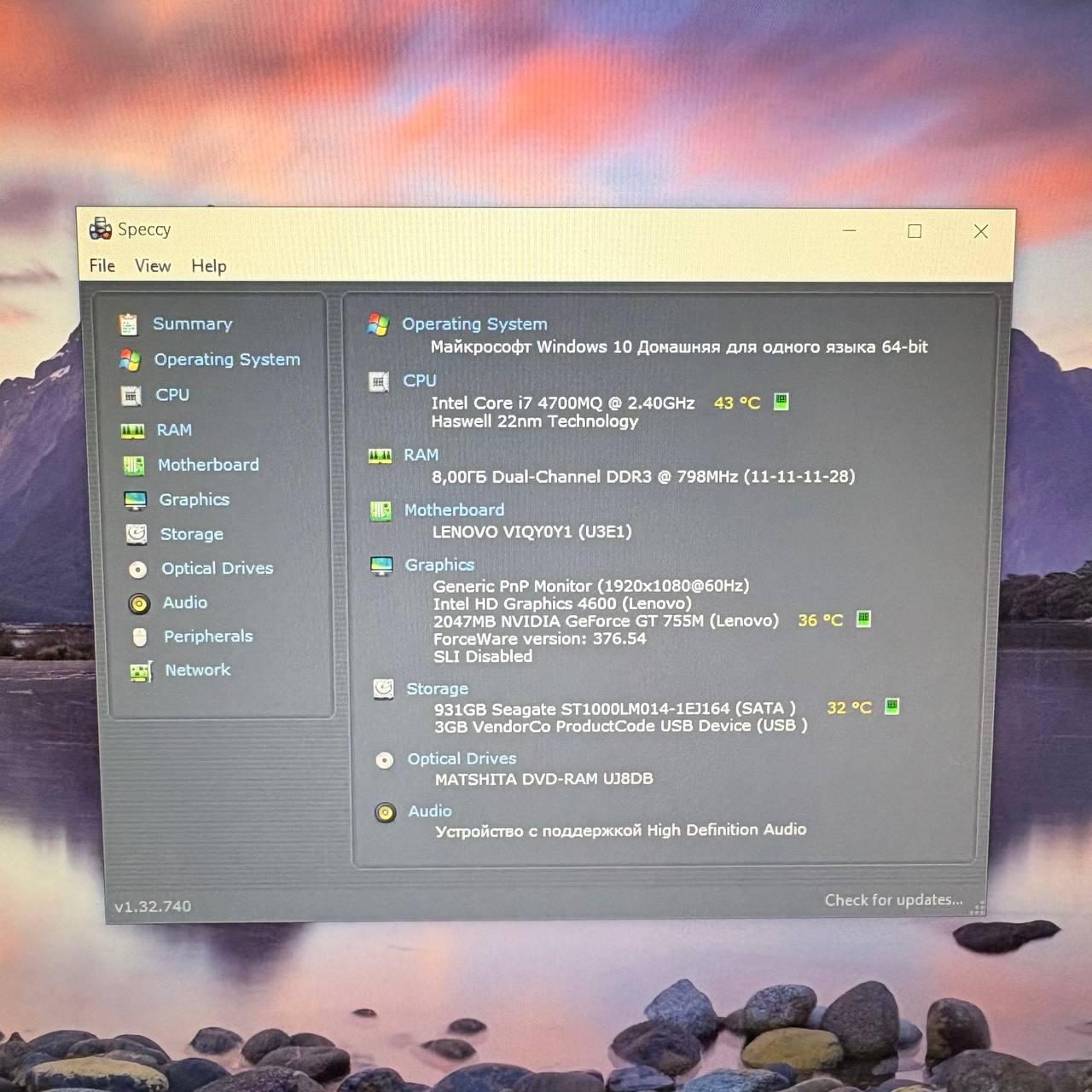Screen dimensions: 1092x1092
Task: Click the CPU temperature indicator icon after 43 °C
Action: click(781, 401)
